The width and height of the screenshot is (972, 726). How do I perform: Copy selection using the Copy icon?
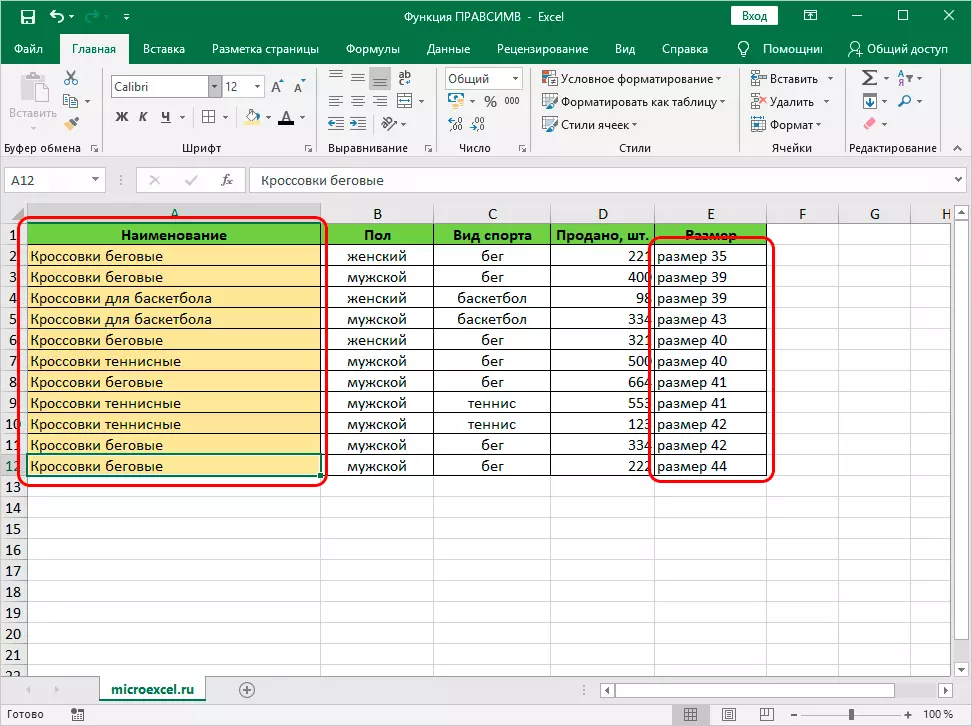click(71, 101)
